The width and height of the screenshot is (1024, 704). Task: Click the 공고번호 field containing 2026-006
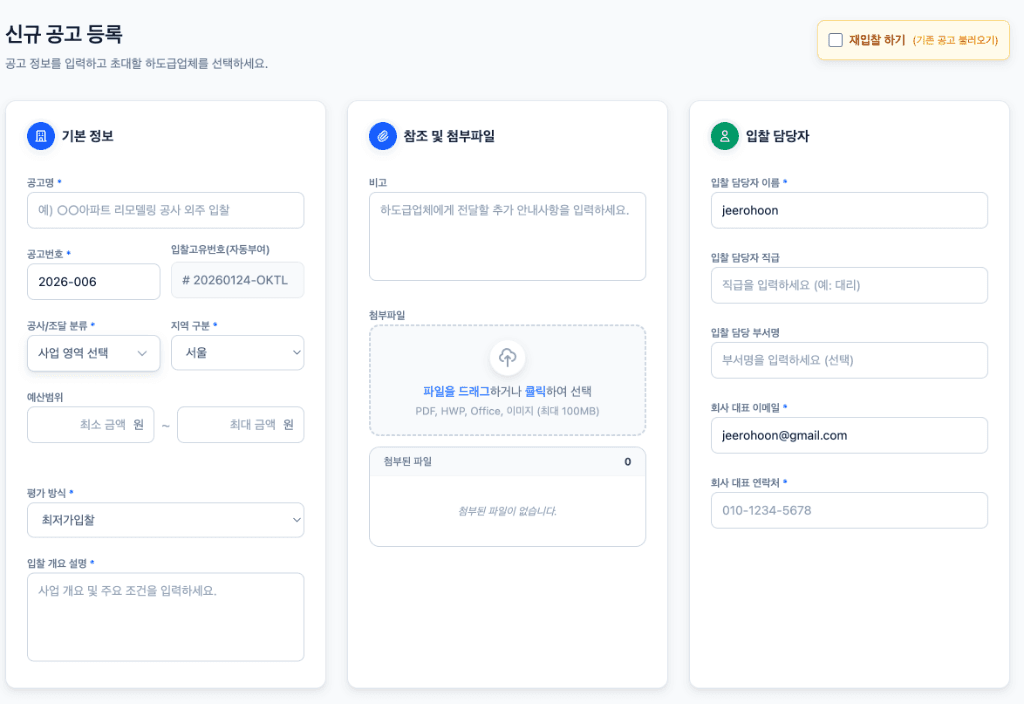pyautogui.click(x=93, y=282)
